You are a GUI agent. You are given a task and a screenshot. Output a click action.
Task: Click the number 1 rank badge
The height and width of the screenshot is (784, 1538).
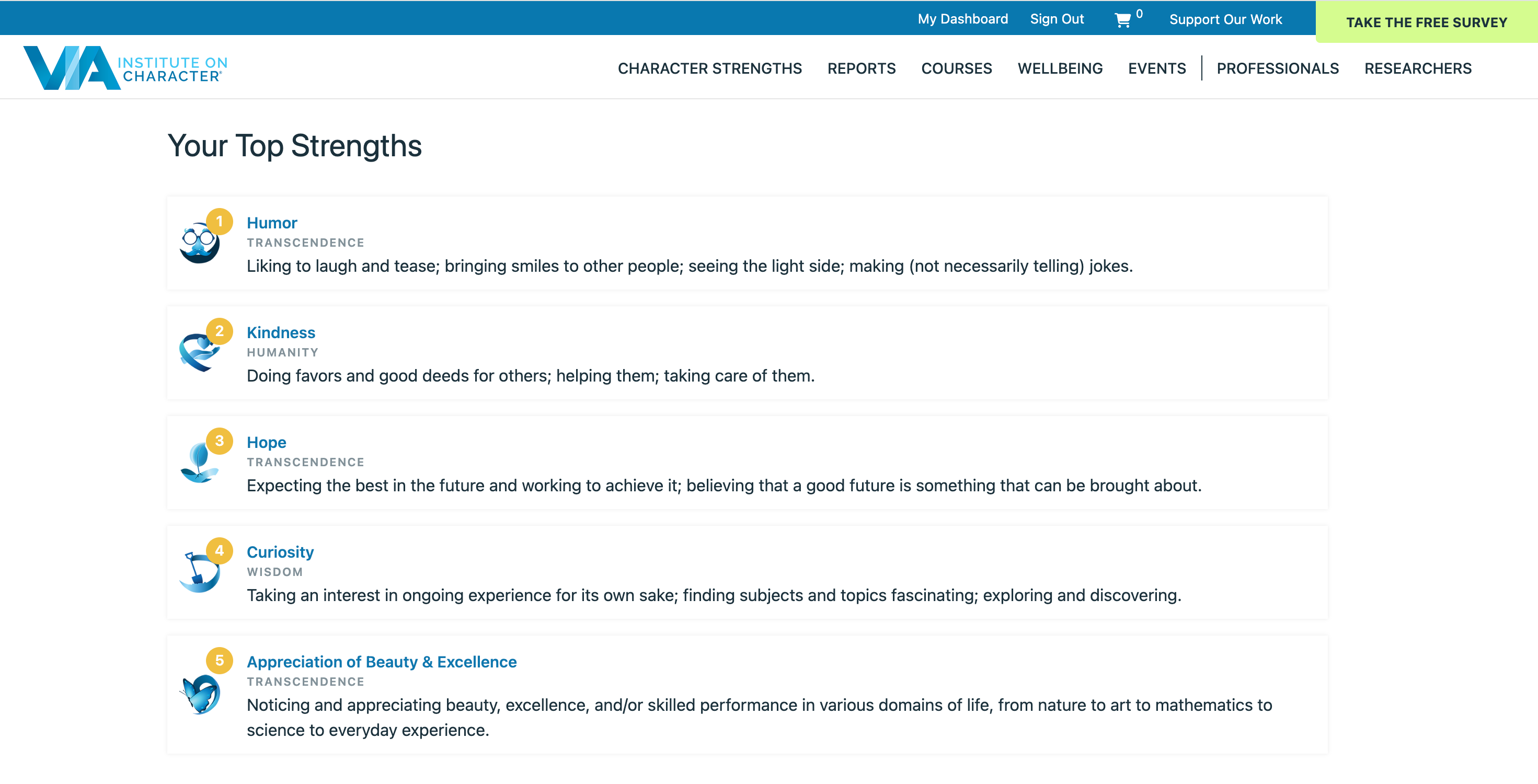click(219, 222)
